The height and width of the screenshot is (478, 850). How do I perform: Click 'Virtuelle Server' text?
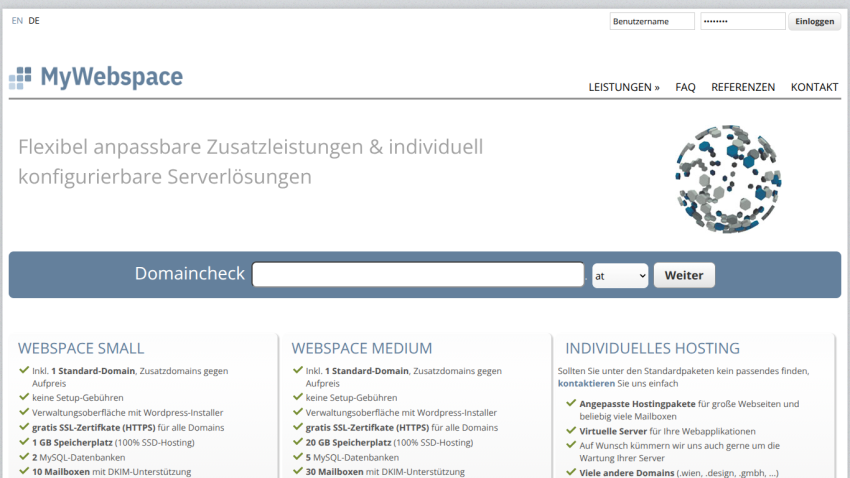click(x=613, y=431)
